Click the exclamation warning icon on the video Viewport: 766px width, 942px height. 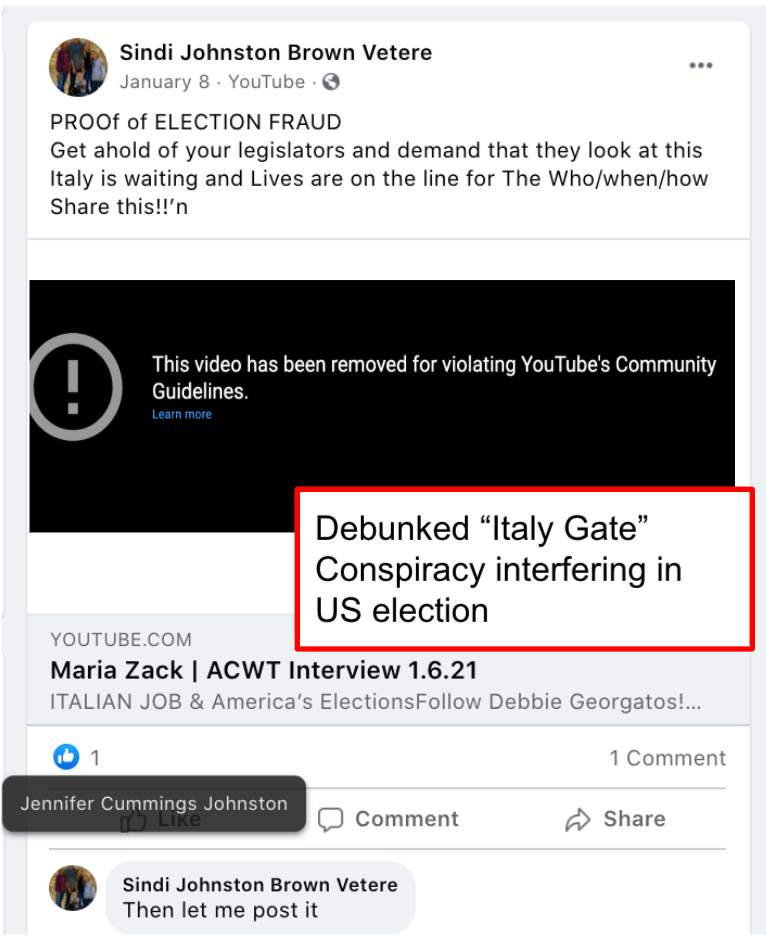click(74, 387)
